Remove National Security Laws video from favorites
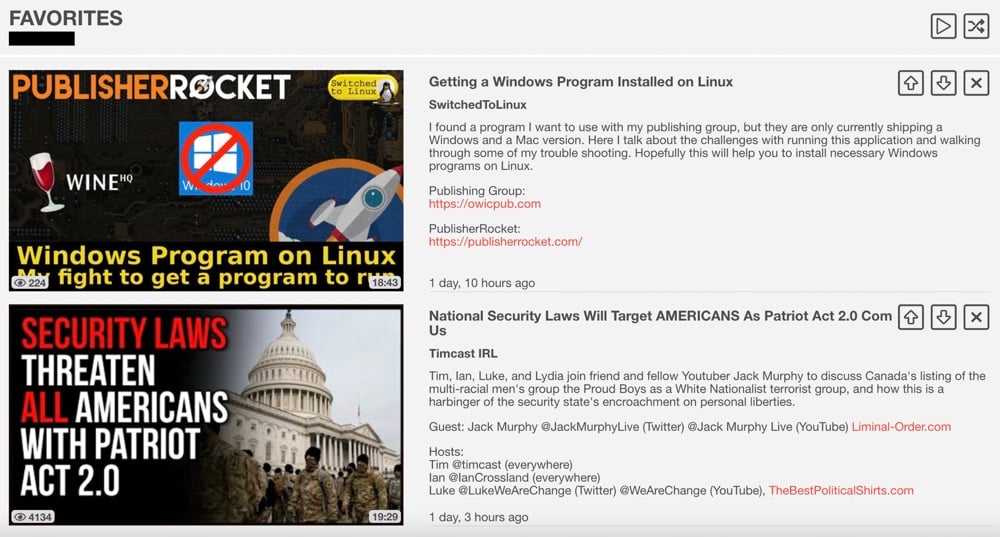 coord(976,317)
